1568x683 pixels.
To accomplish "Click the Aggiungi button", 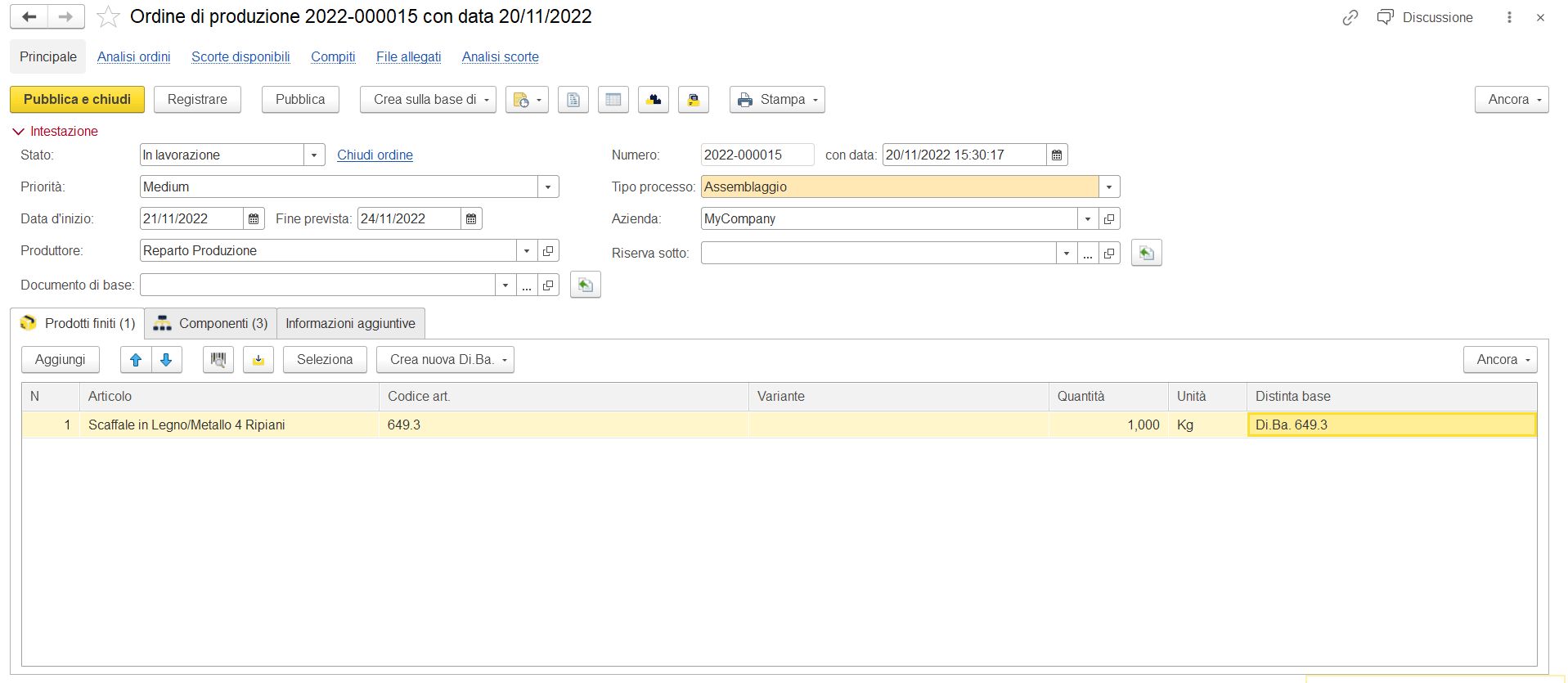I will [60, 359].
